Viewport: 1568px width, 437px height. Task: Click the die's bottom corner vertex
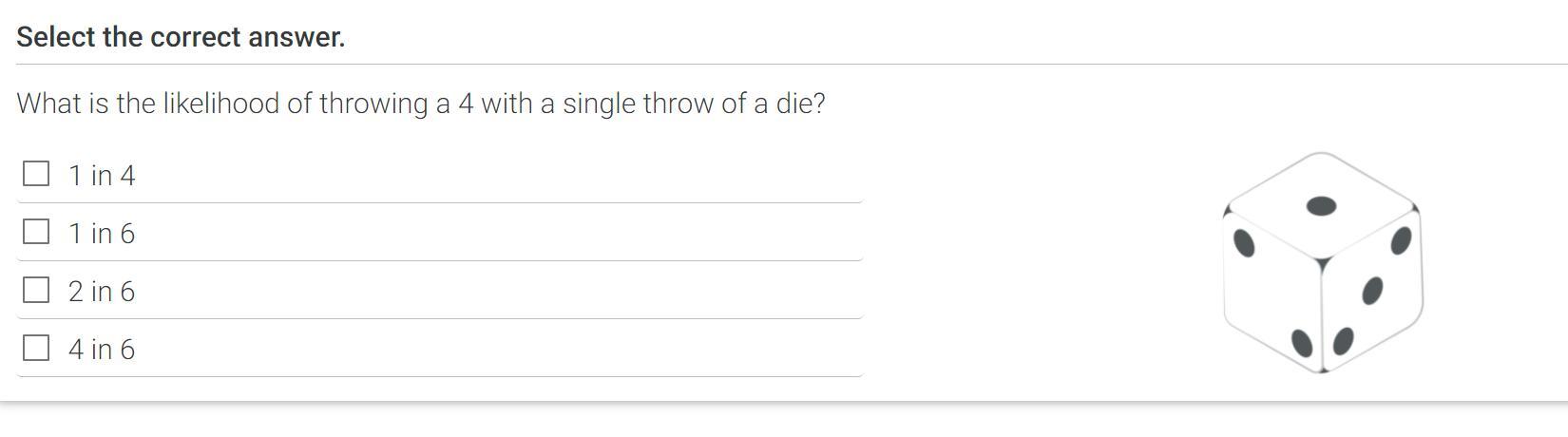point(1322,370)
